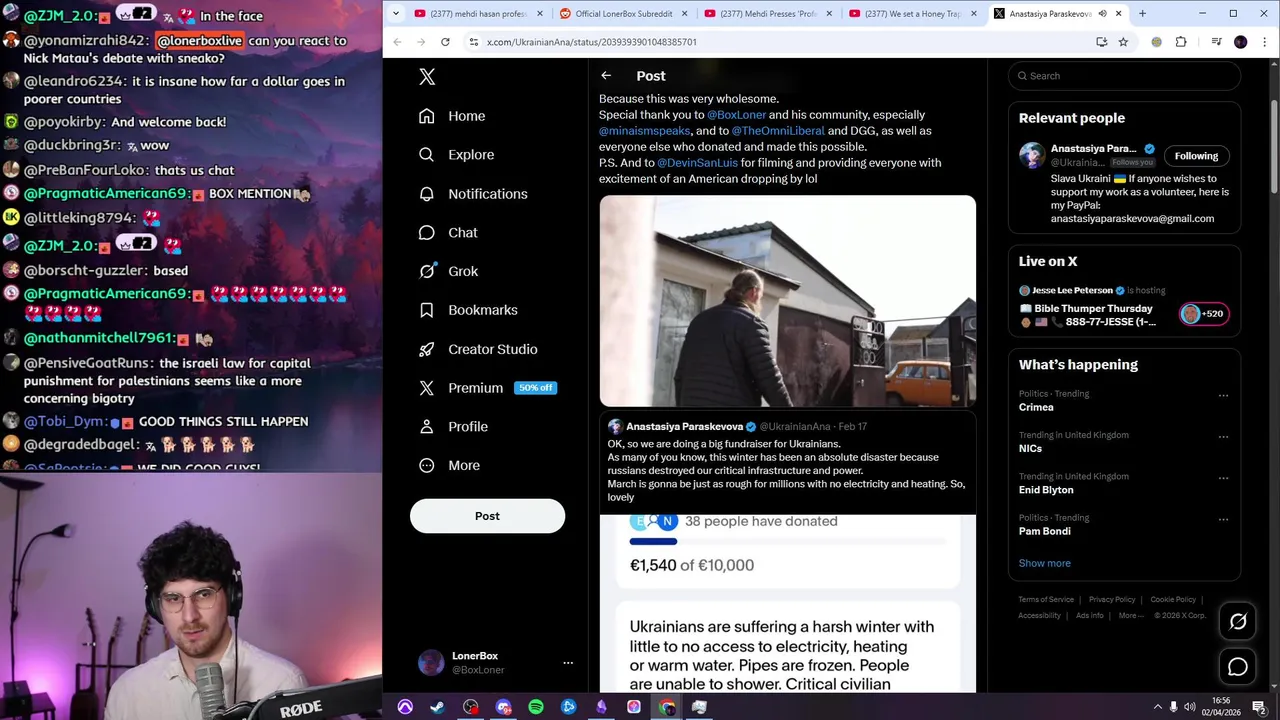1280x720 pixels.
Task: Go back using the Post arrow
Action: point(606,76)
